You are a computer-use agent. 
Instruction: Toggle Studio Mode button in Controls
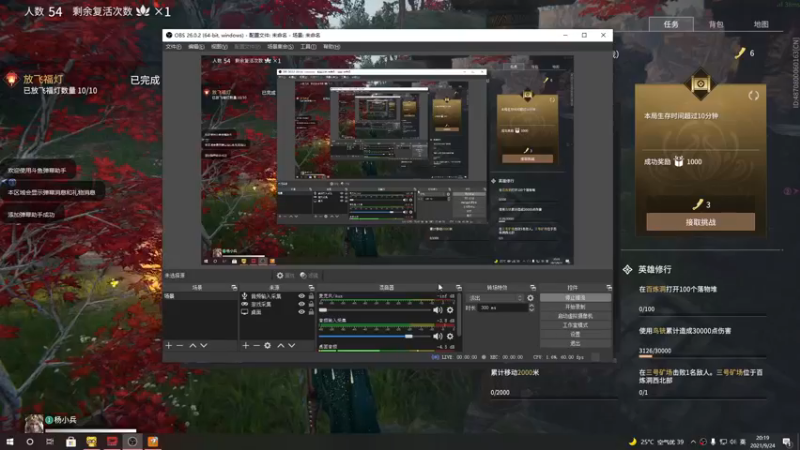click(575, 325)
